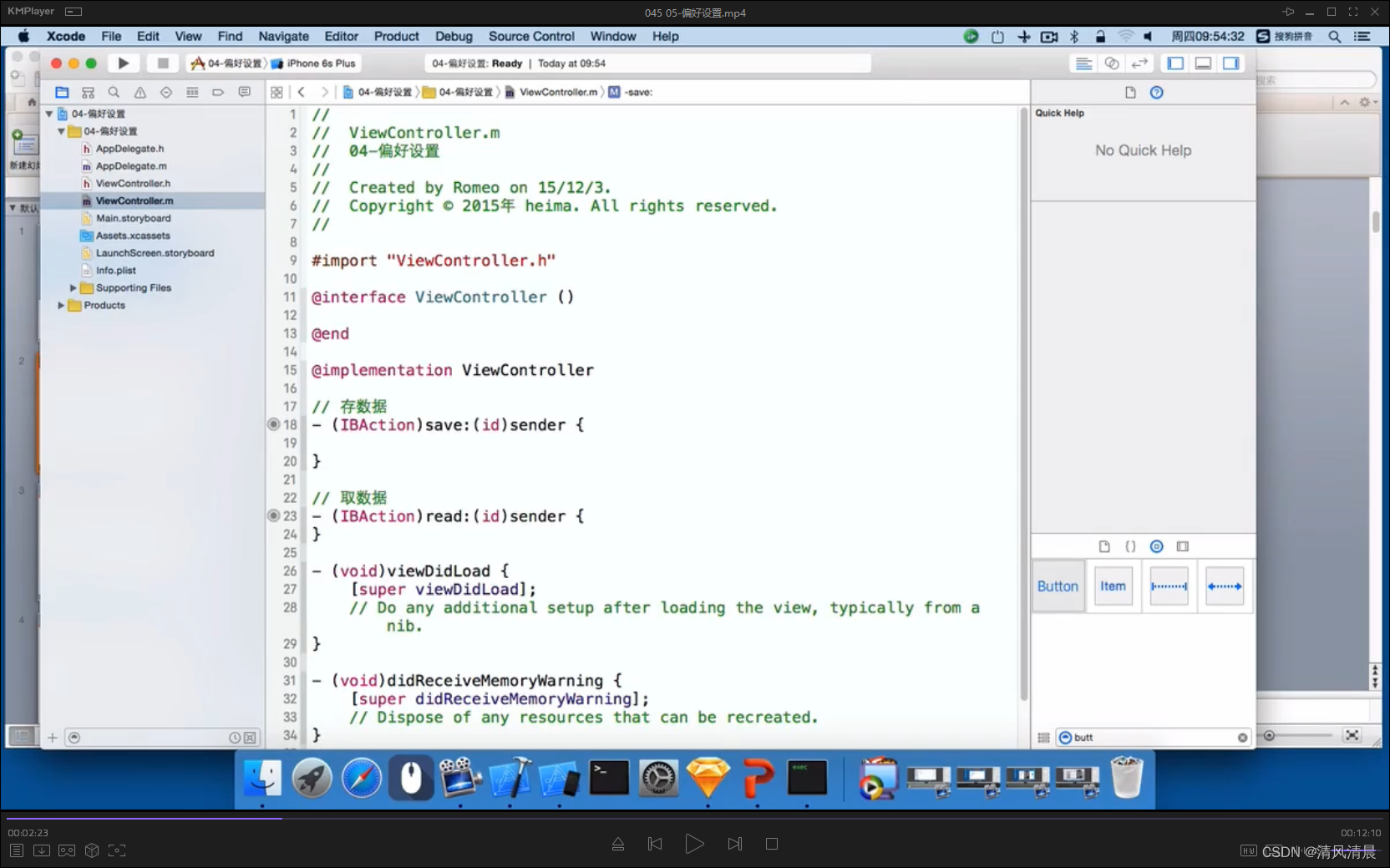Add a new file with plus button

click(53, 738)
